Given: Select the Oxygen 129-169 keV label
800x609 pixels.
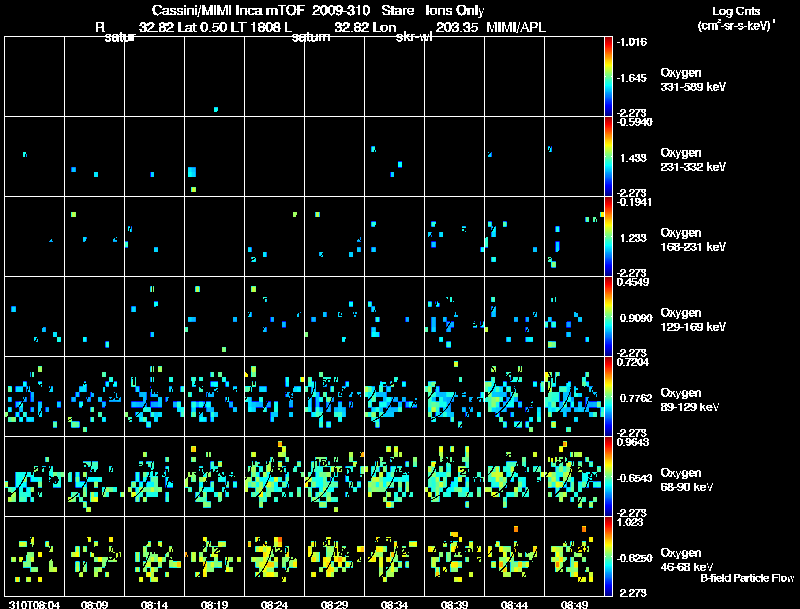Looking at the screenshot, I should tap(693, 320).
